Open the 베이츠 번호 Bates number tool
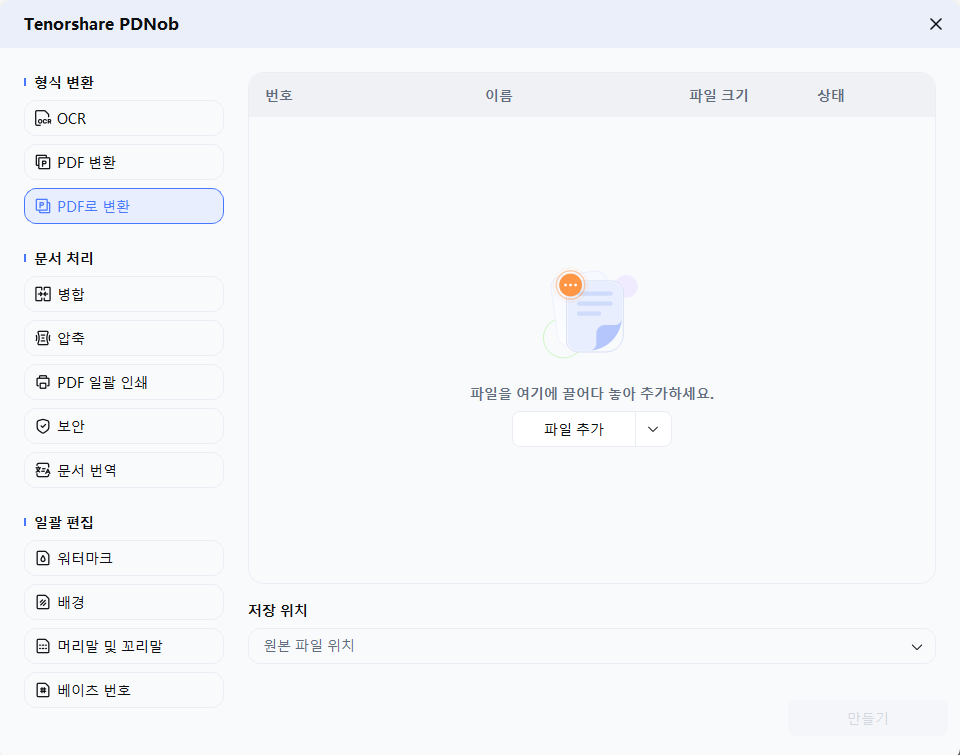The image size is (960, 755). point(124,690)
